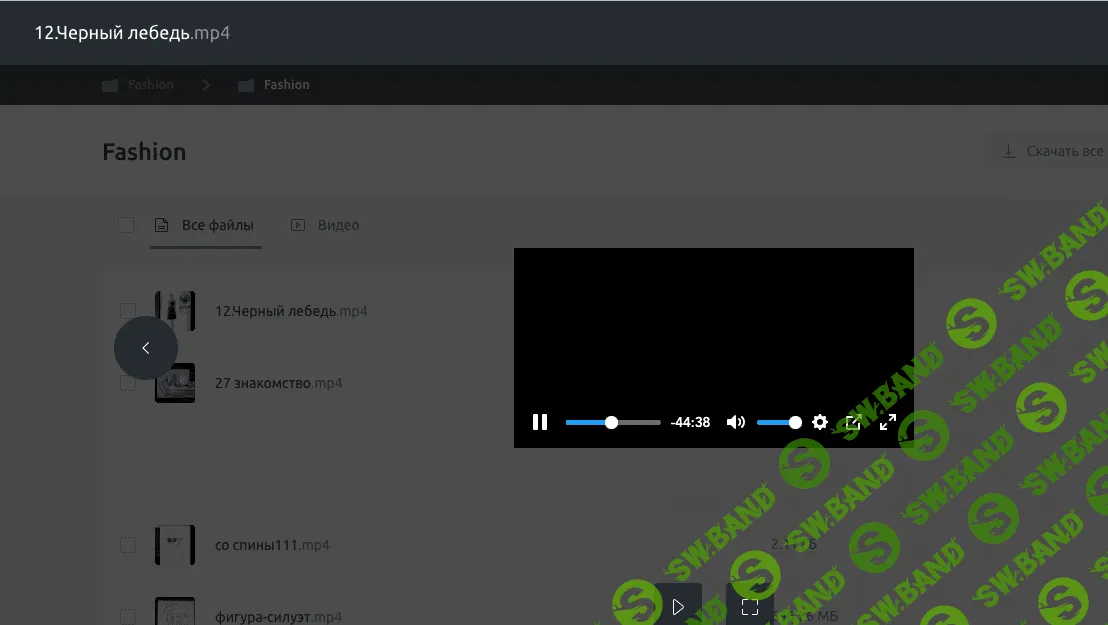Viewport: 1108px width, 625px height.
Task: Mute the video volume speaker icon
Action: [736, 422]
